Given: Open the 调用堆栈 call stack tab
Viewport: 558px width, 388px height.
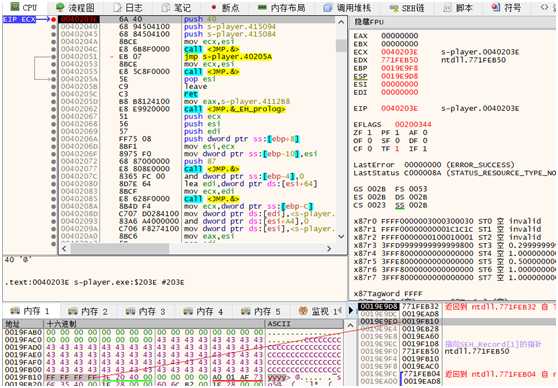Looking at the screenshot, I should pos(347,7).
